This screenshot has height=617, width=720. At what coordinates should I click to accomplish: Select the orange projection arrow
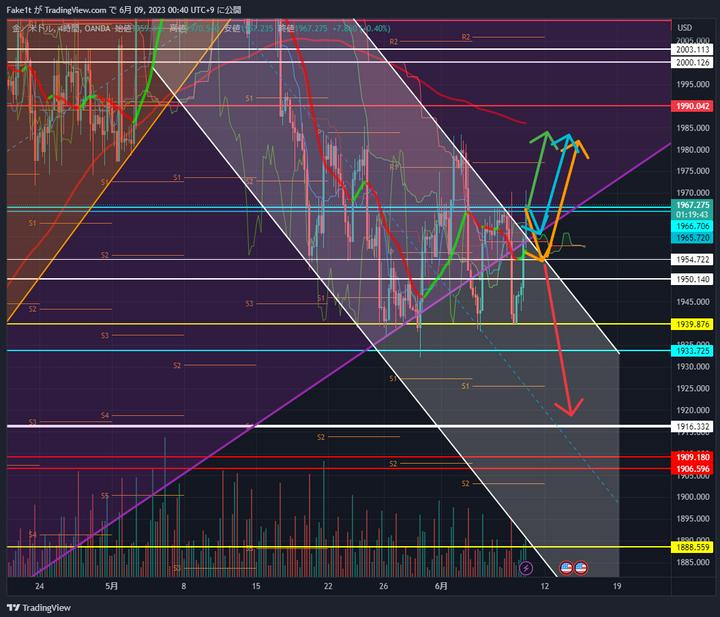click(568, 190)
